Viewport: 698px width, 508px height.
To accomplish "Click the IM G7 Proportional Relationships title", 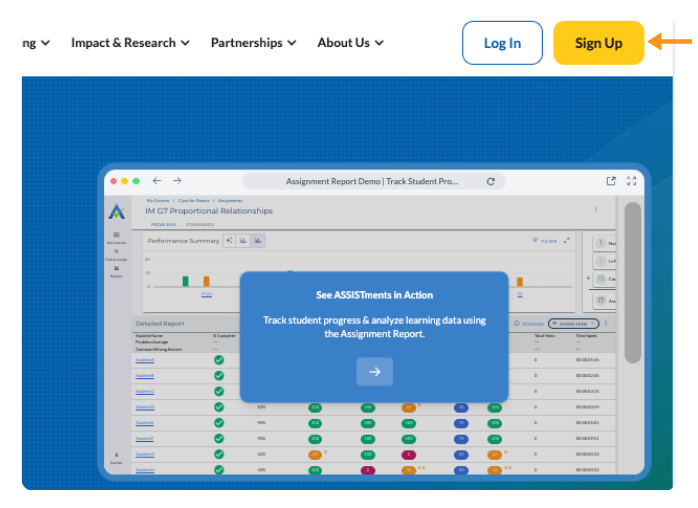I will click(x=209, y=211).
